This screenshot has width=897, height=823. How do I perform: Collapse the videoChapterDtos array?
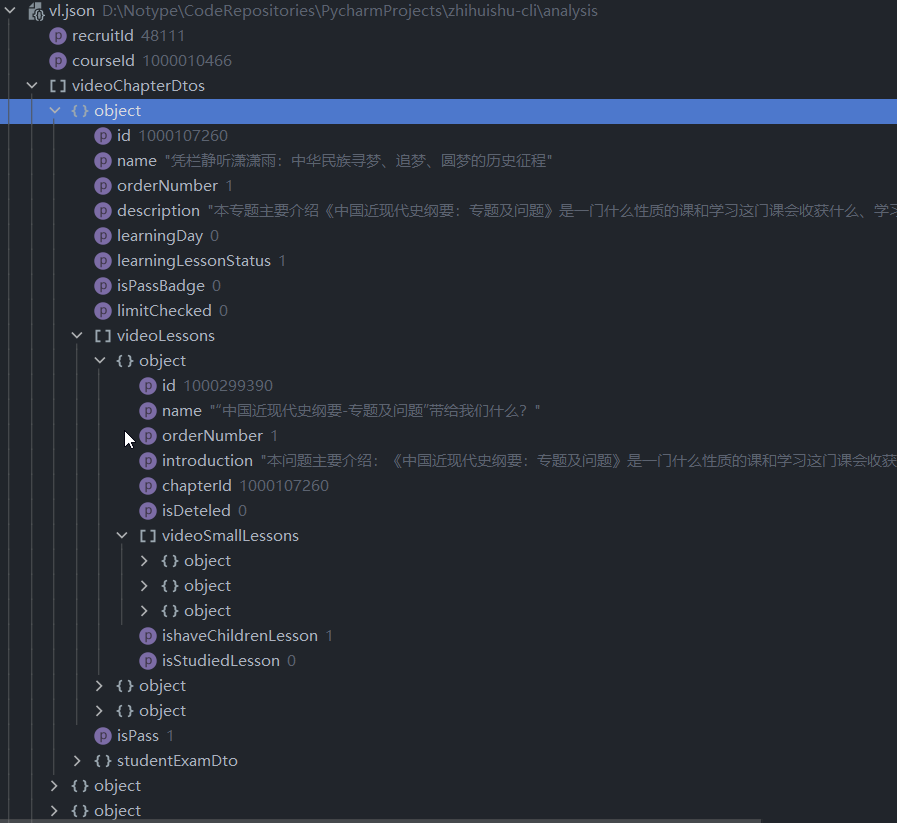pos(33,86)
